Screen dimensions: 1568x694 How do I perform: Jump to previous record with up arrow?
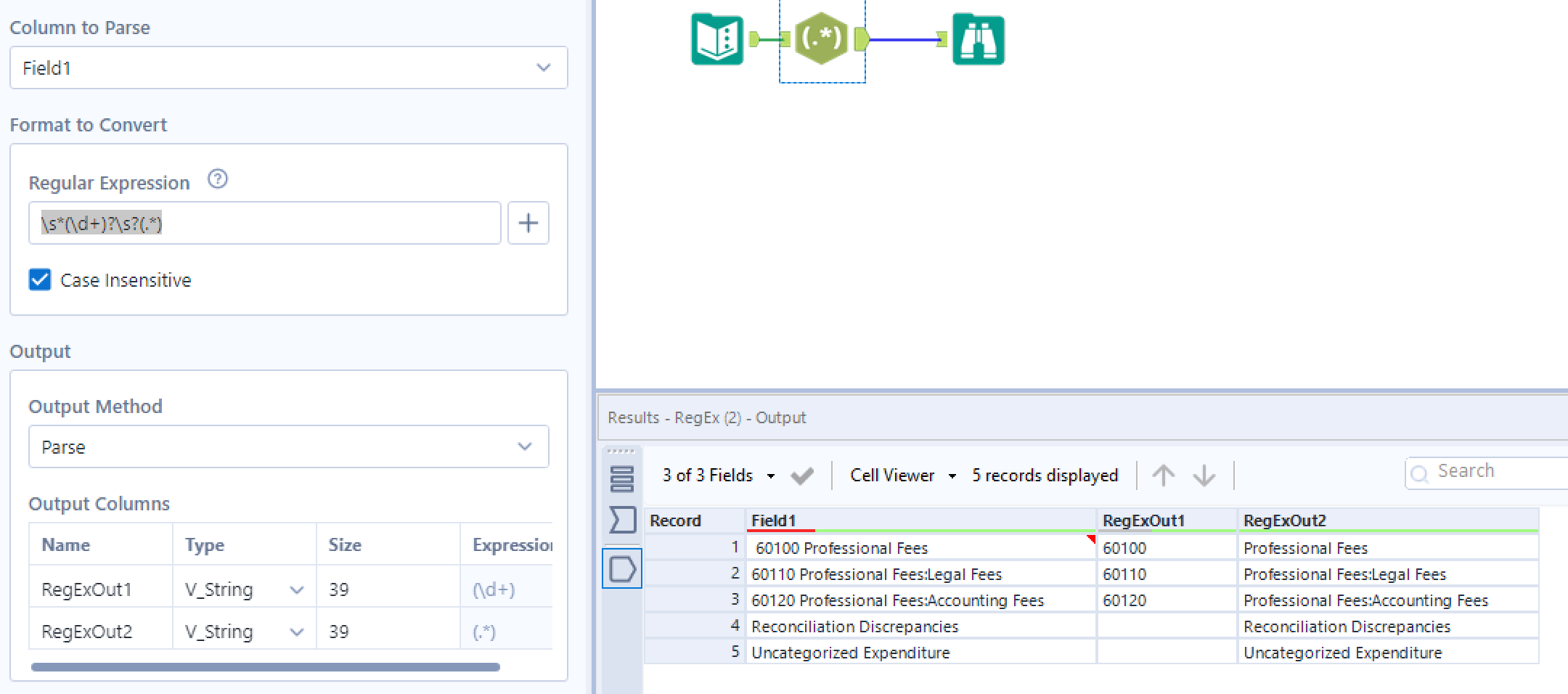click(1163, 475)
